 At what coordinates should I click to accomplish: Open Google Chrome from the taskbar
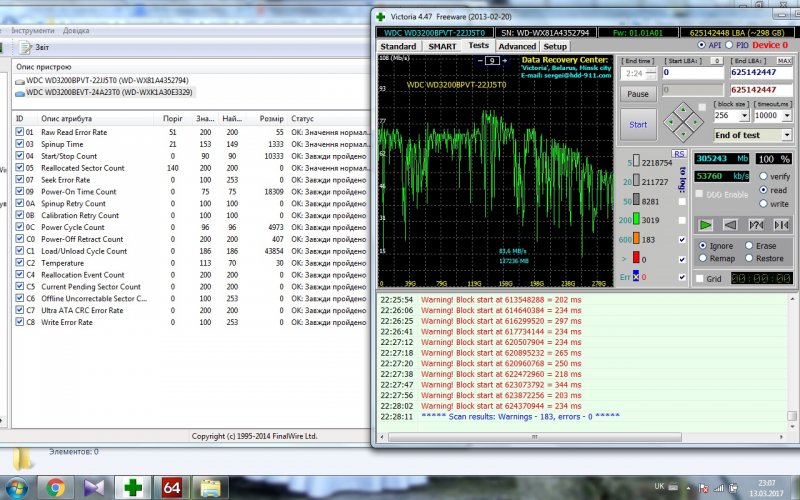click(55, 487)
